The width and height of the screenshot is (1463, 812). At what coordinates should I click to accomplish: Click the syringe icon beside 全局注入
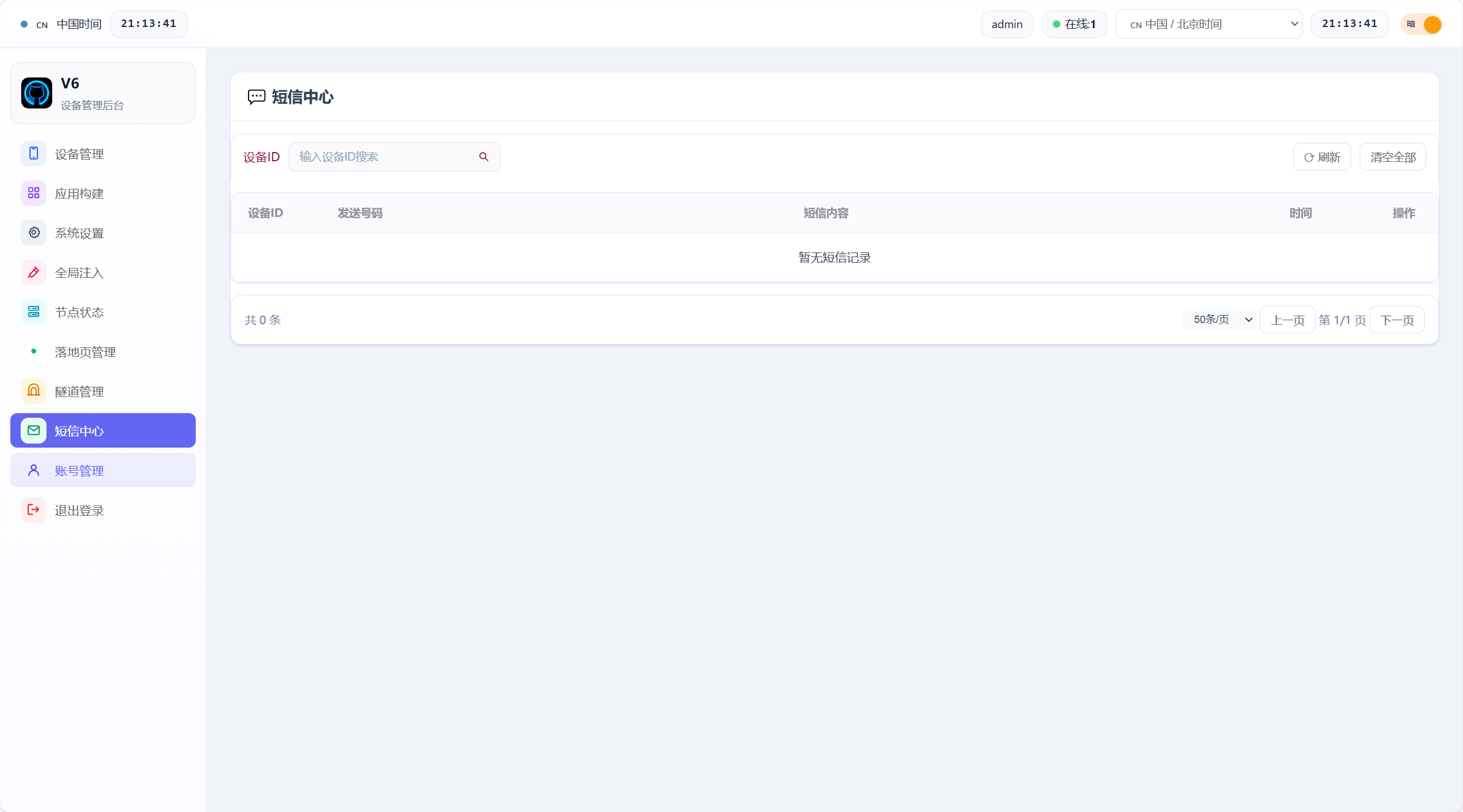coord(34,273)
